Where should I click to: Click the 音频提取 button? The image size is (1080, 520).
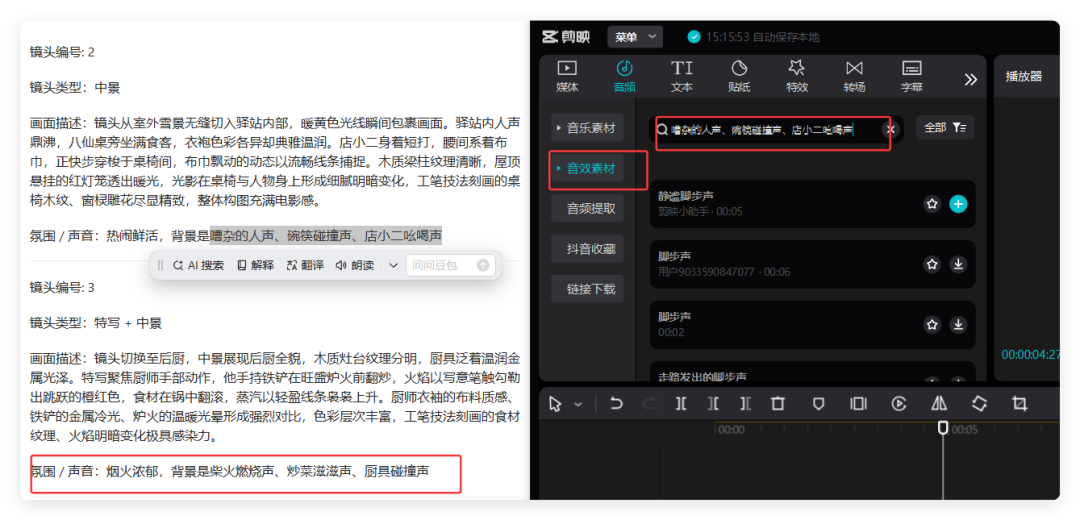point(590,209)
